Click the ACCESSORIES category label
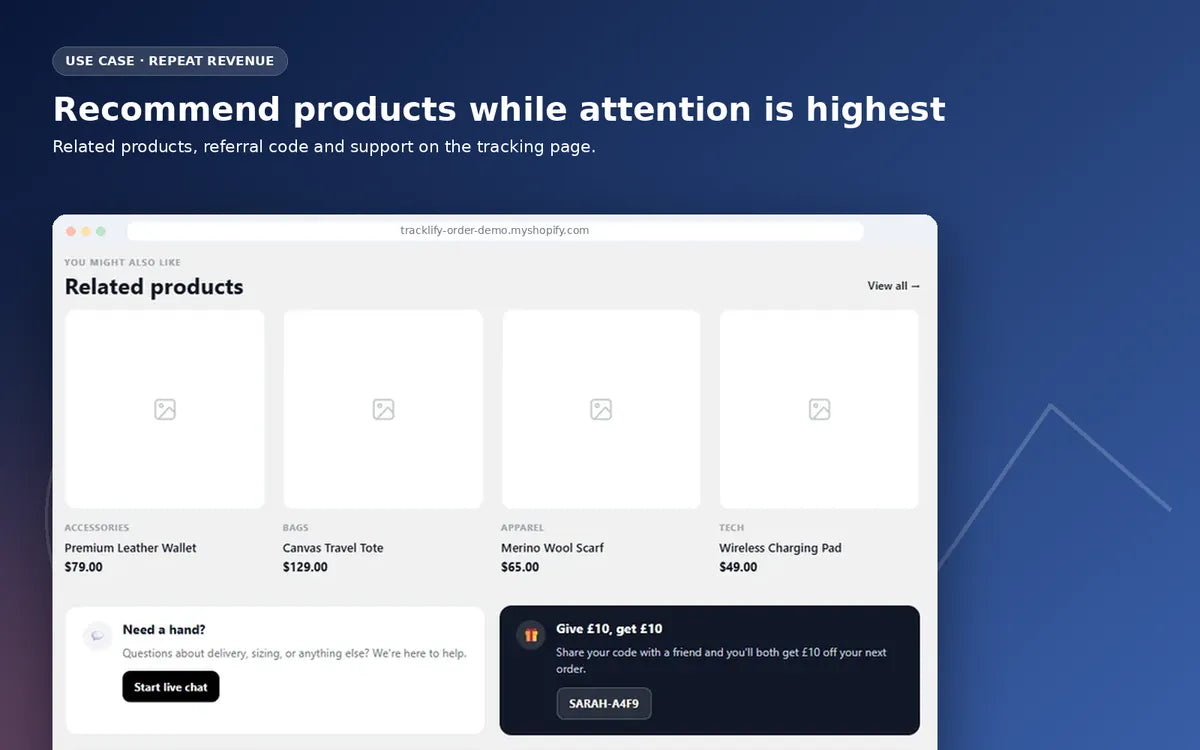 (x=97, y=528)
